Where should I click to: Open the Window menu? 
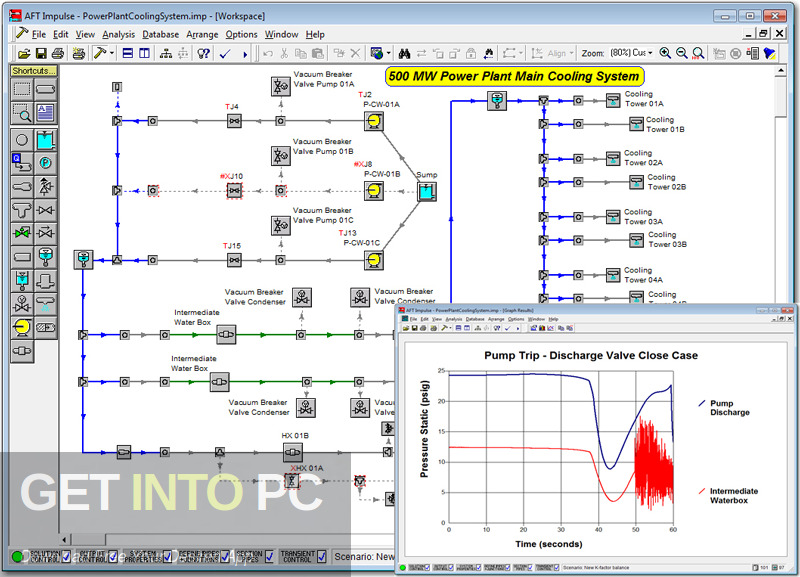click(281, 34)
